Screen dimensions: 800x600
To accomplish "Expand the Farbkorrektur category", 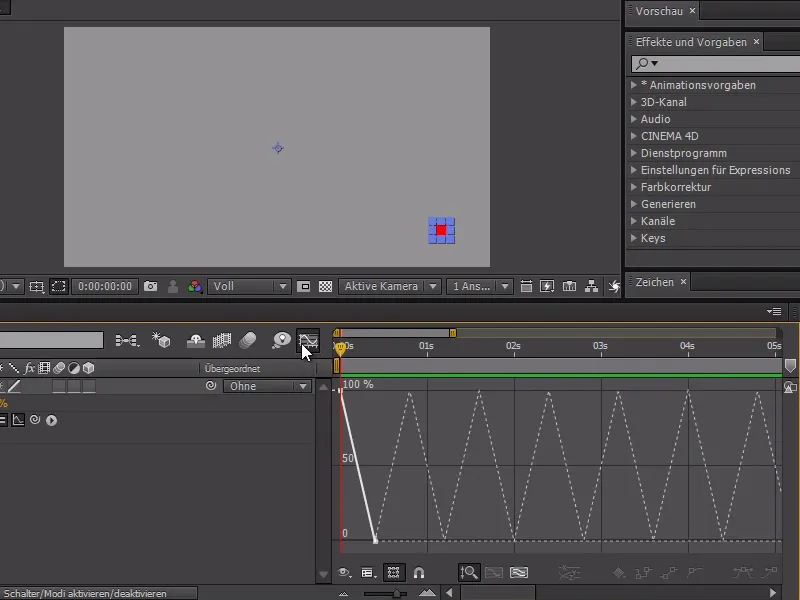I will pos(633,187).
